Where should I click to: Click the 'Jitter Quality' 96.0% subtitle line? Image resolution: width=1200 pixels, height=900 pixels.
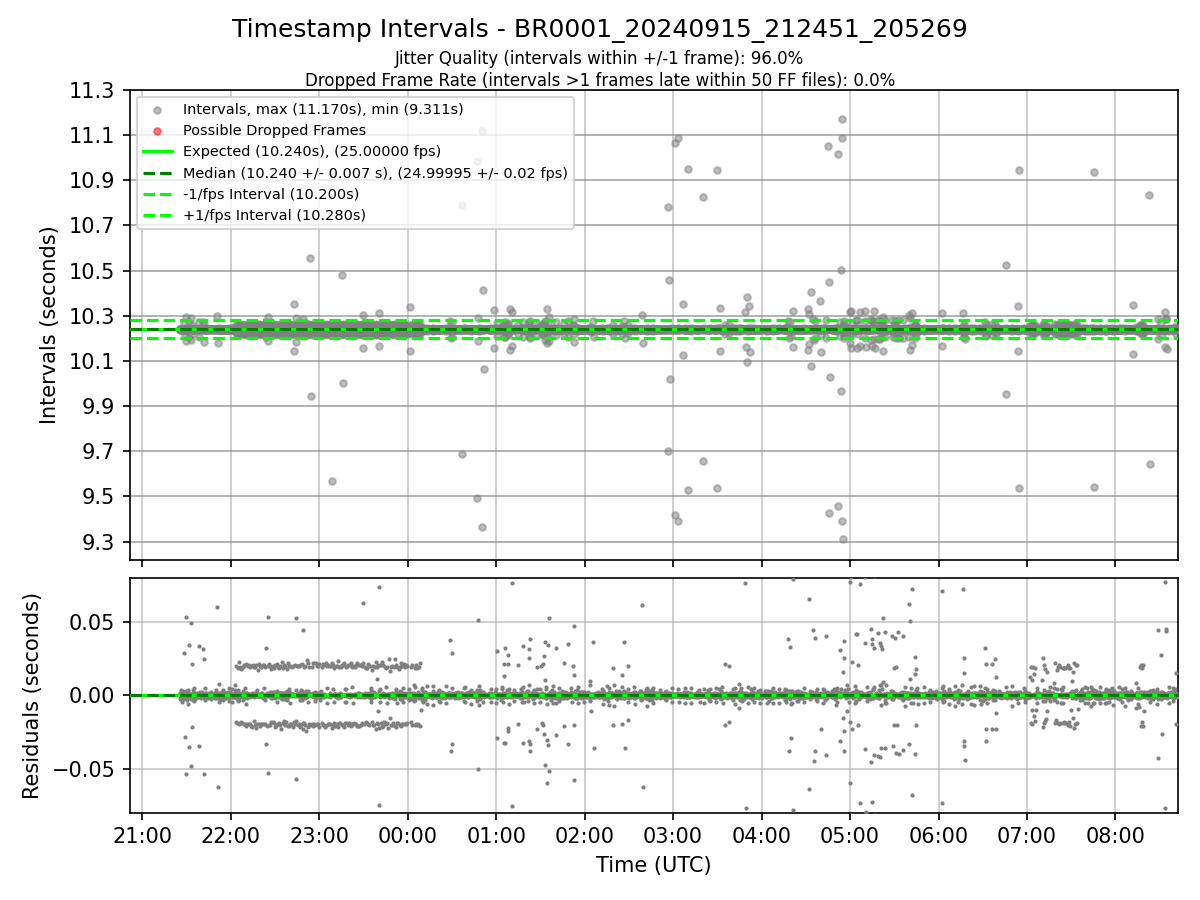599,58
